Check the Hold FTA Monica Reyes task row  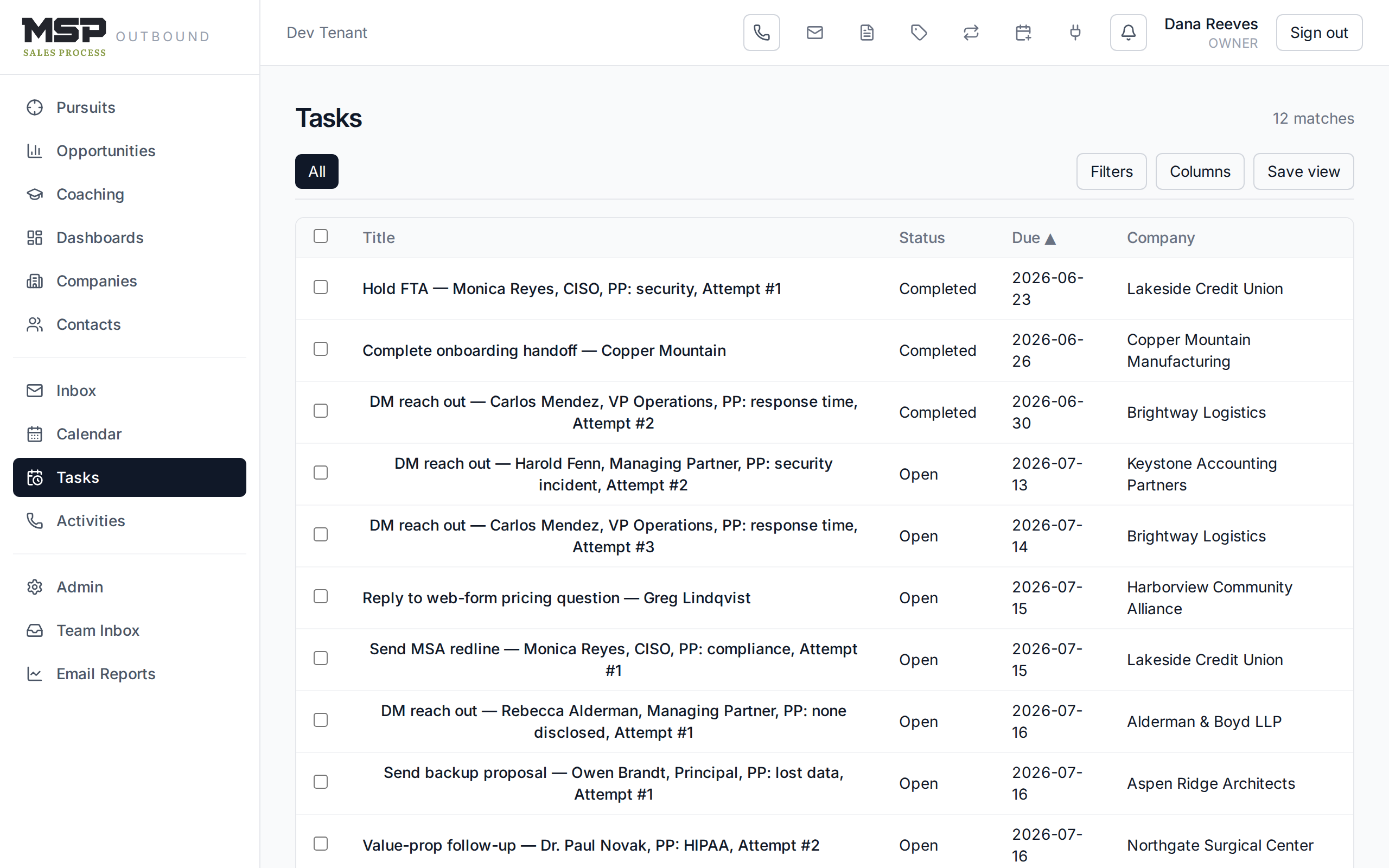(321, 287)
